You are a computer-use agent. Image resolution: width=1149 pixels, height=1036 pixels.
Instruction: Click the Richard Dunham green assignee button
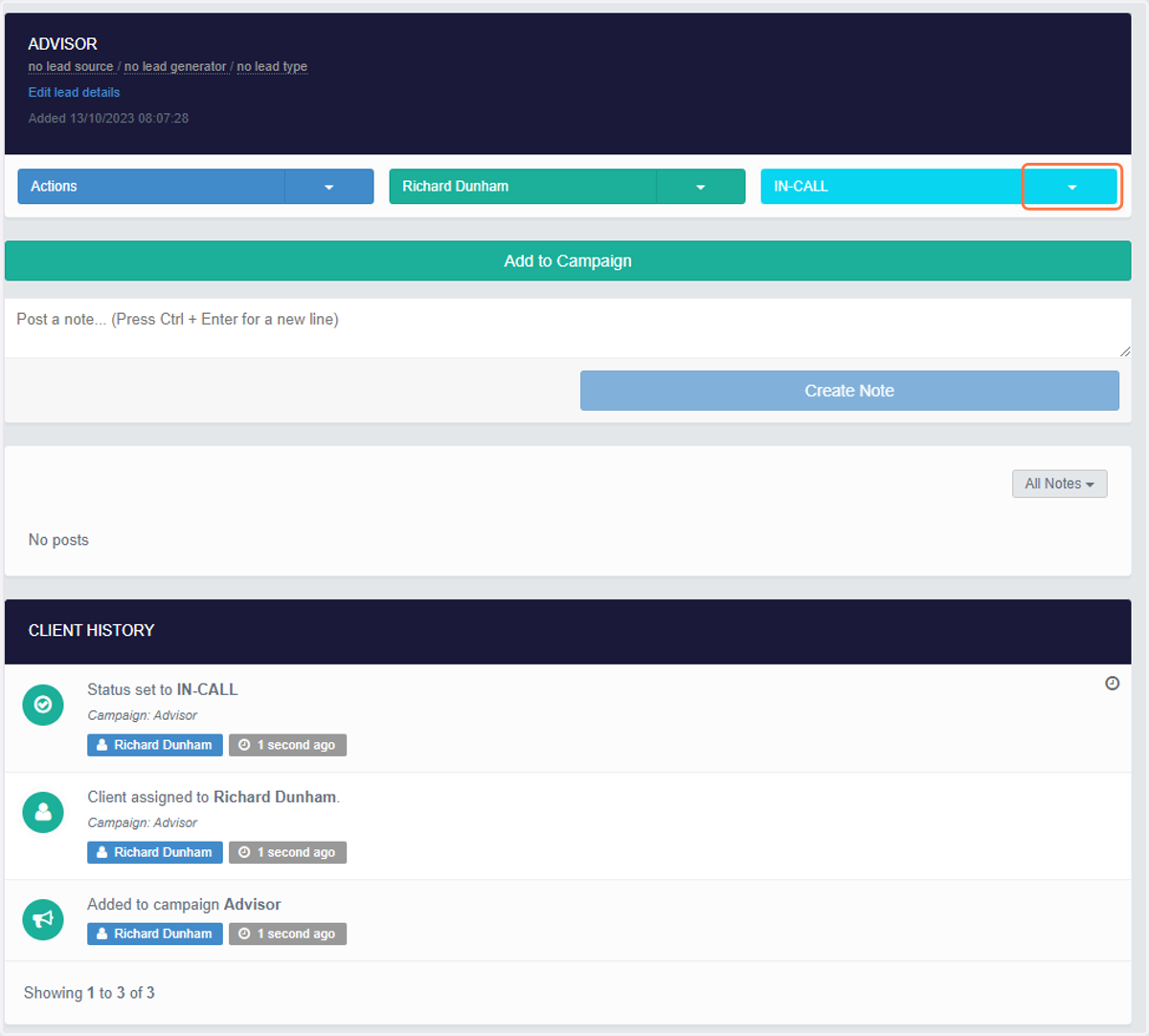point(523,187)
